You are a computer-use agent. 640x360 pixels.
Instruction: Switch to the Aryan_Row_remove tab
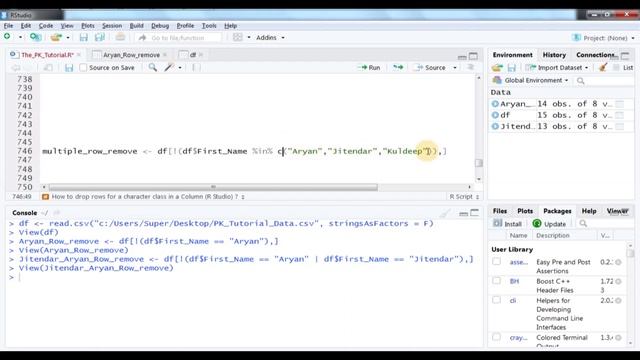coord(131,55)
